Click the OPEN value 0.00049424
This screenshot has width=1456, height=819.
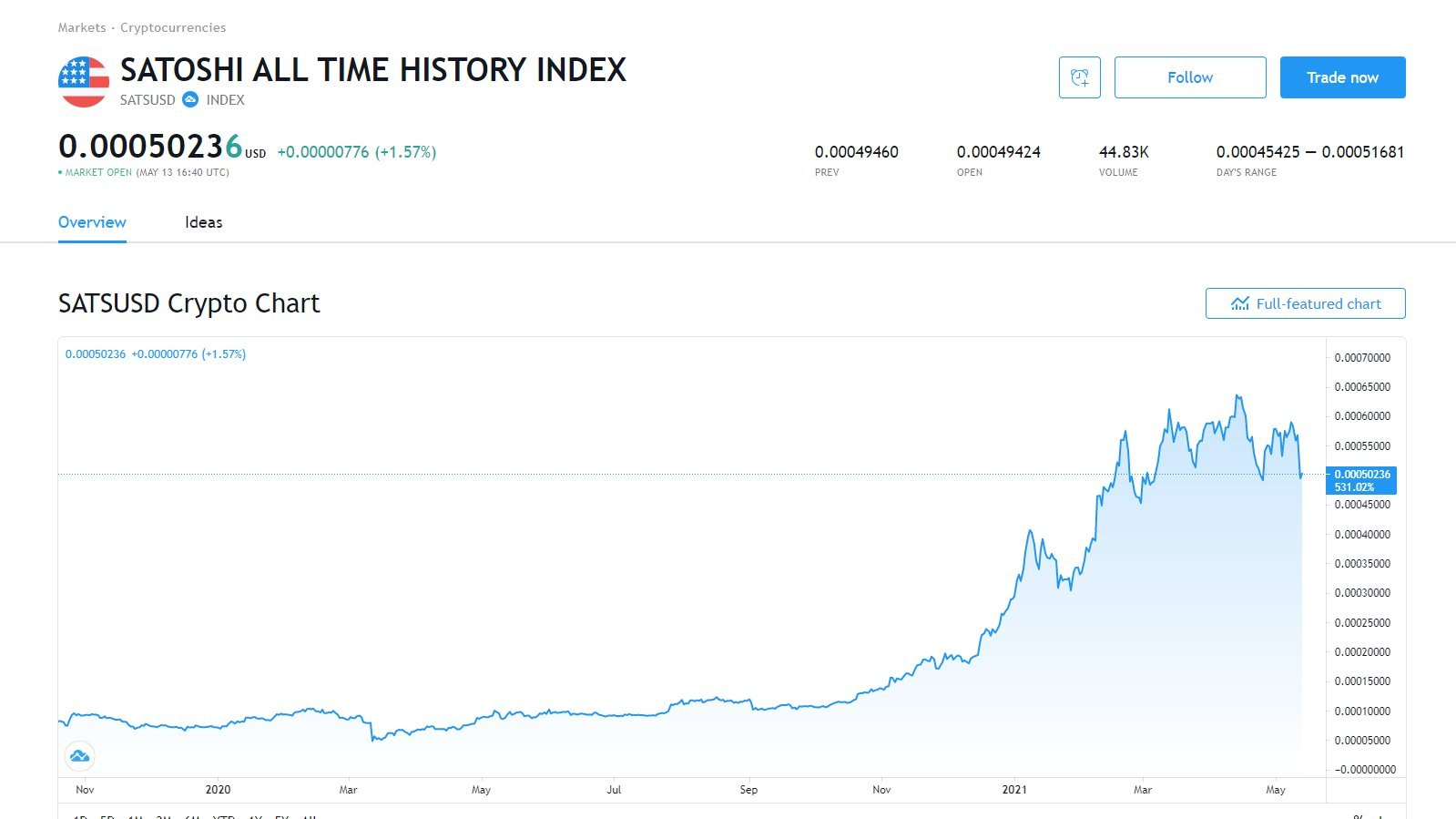coord(998,152)
